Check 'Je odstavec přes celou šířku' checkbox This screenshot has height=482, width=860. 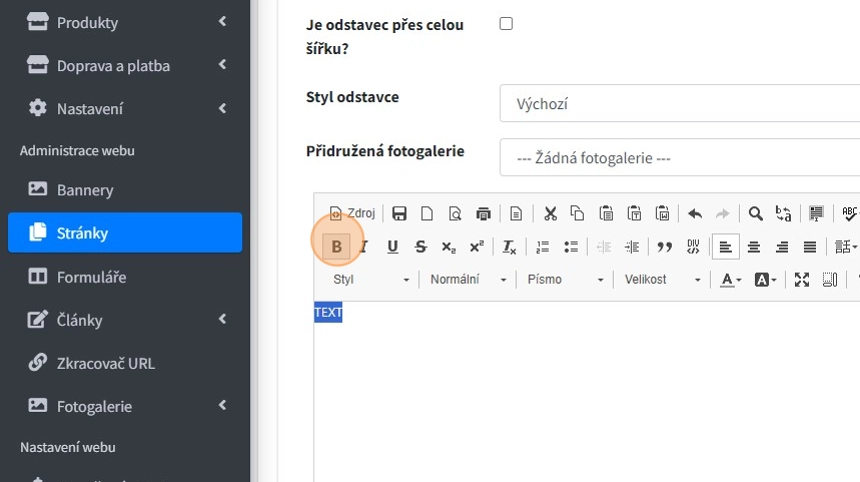[x=506, y=24]
